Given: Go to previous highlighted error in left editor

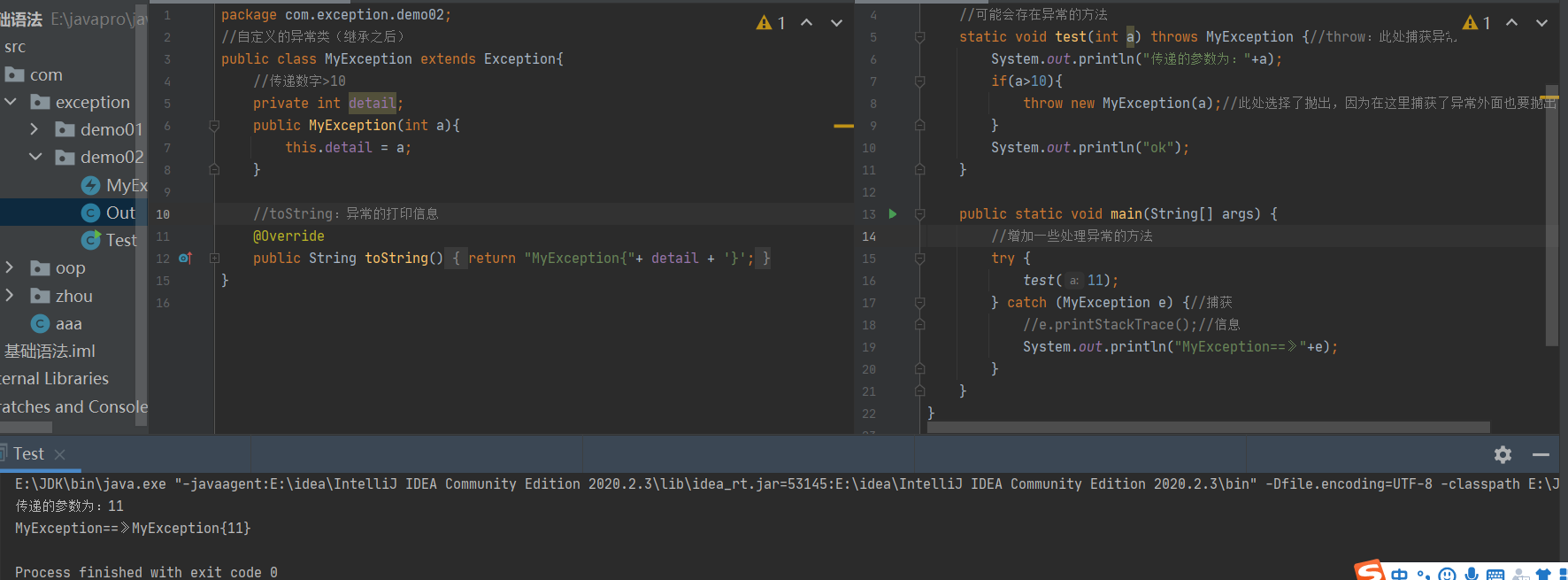Looking at the screenshot, I should pos(807,23).
